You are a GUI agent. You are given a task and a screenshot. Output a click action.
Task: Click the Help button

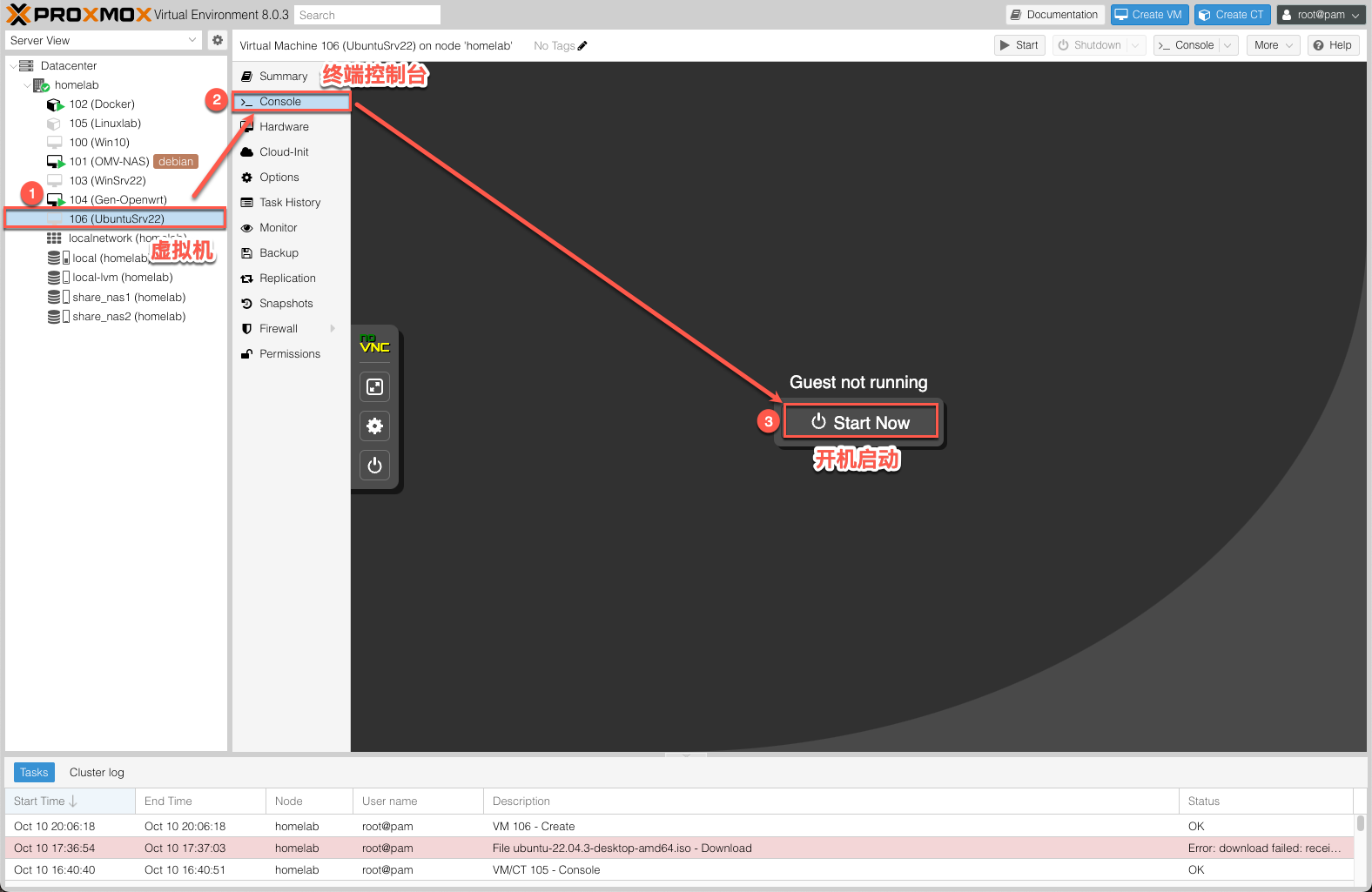tap(1333, 45)
